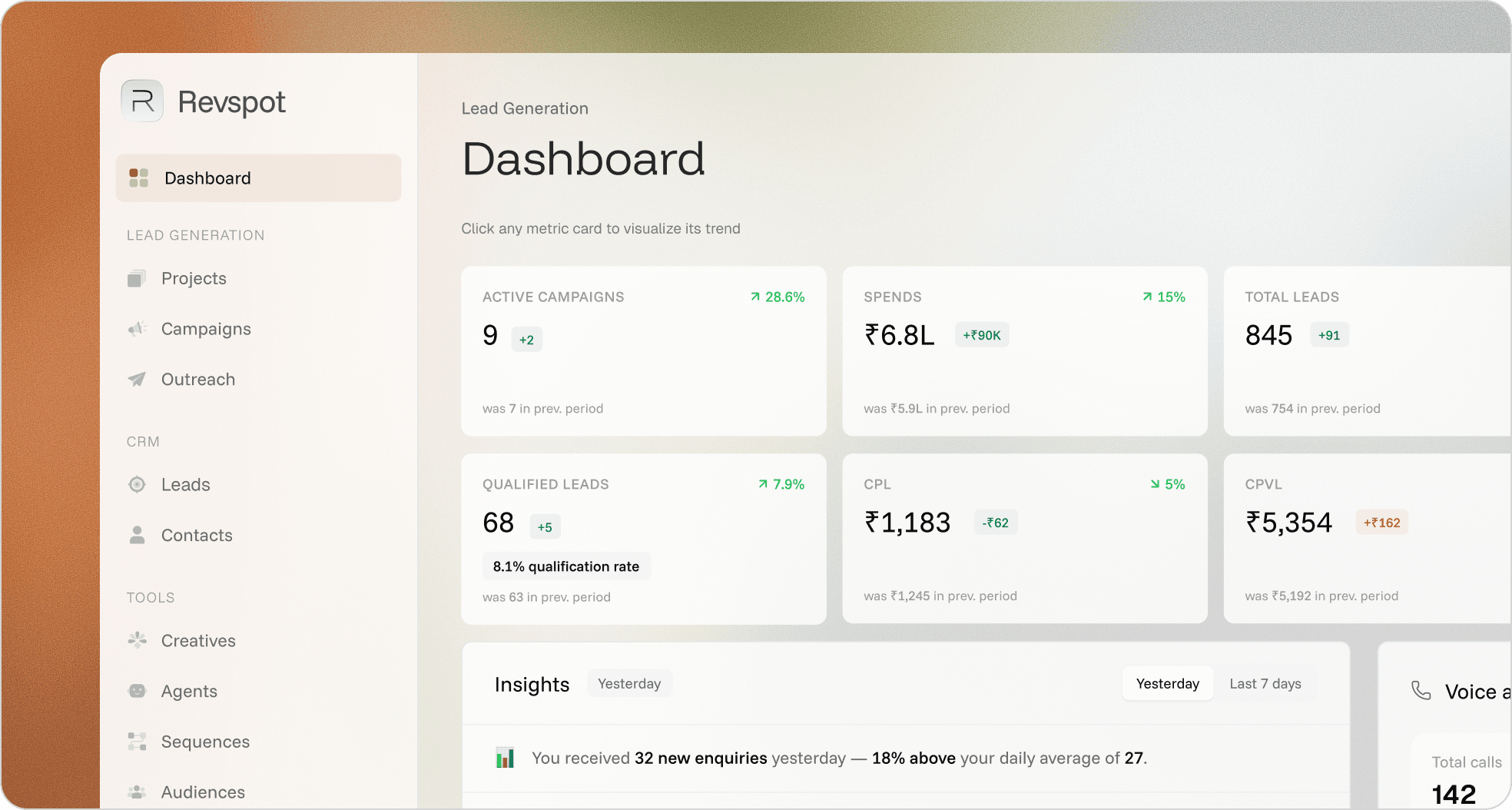Screen dimensions: 1512x810
Task: Select the Active Campaigns metric card
Action: [644, 351]
